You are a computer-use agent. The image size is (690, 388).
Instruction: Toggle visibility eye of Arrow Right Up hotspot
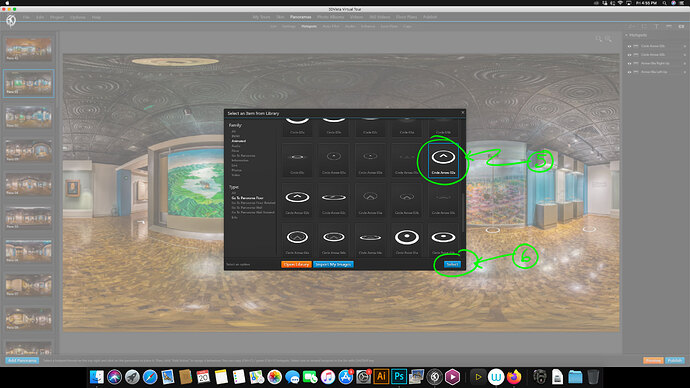(629, 63)
